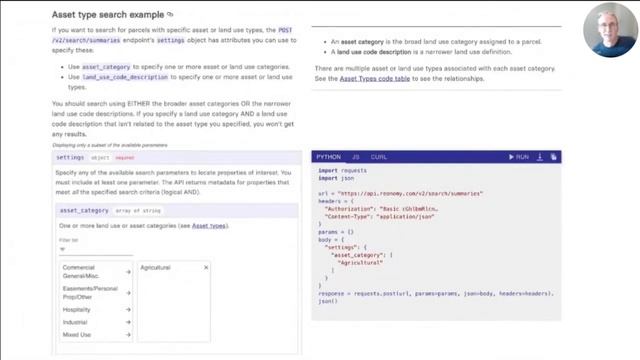640x360 pixels.
Task: Remove the selected Agricultural category
Action: point(206,267)
